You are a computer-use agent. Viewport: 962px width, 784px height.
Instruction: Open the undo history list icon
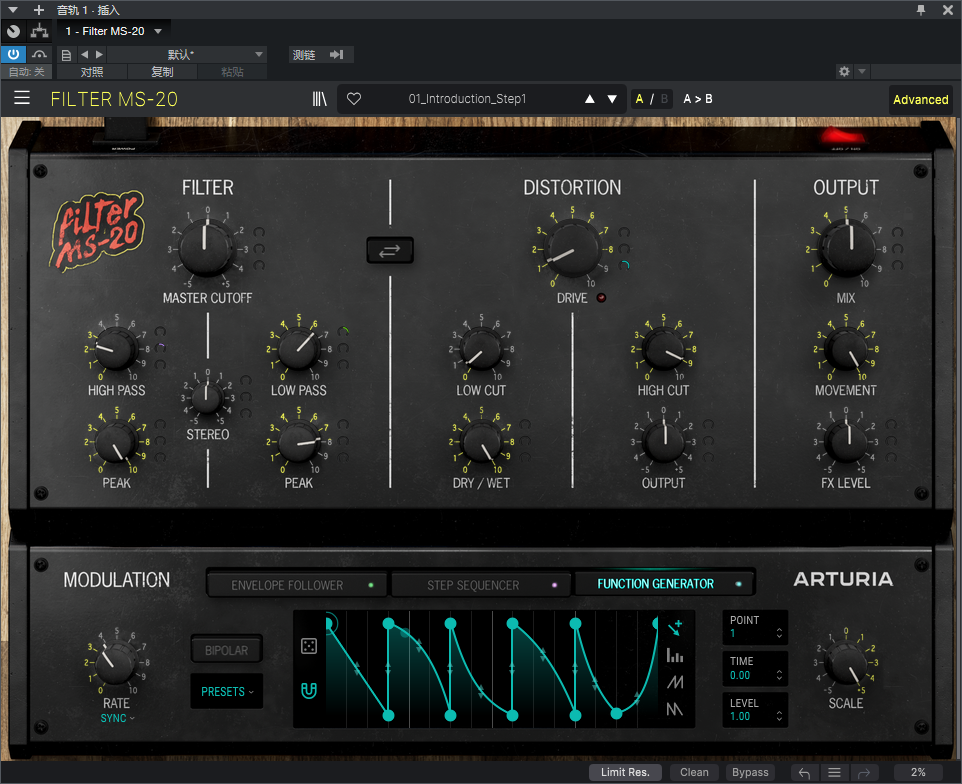coord(834,773)
